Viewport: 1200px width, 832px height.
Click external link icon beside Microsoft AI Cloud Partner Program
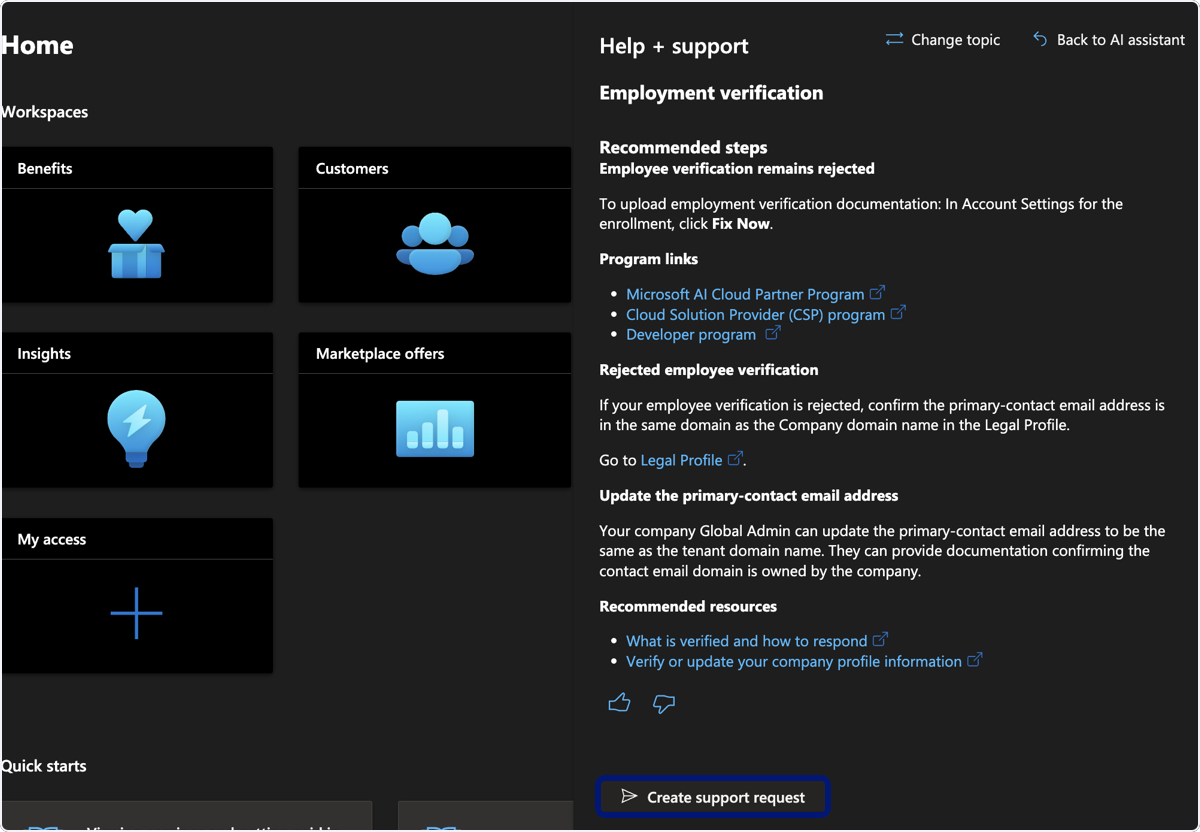tap(877, 293)
